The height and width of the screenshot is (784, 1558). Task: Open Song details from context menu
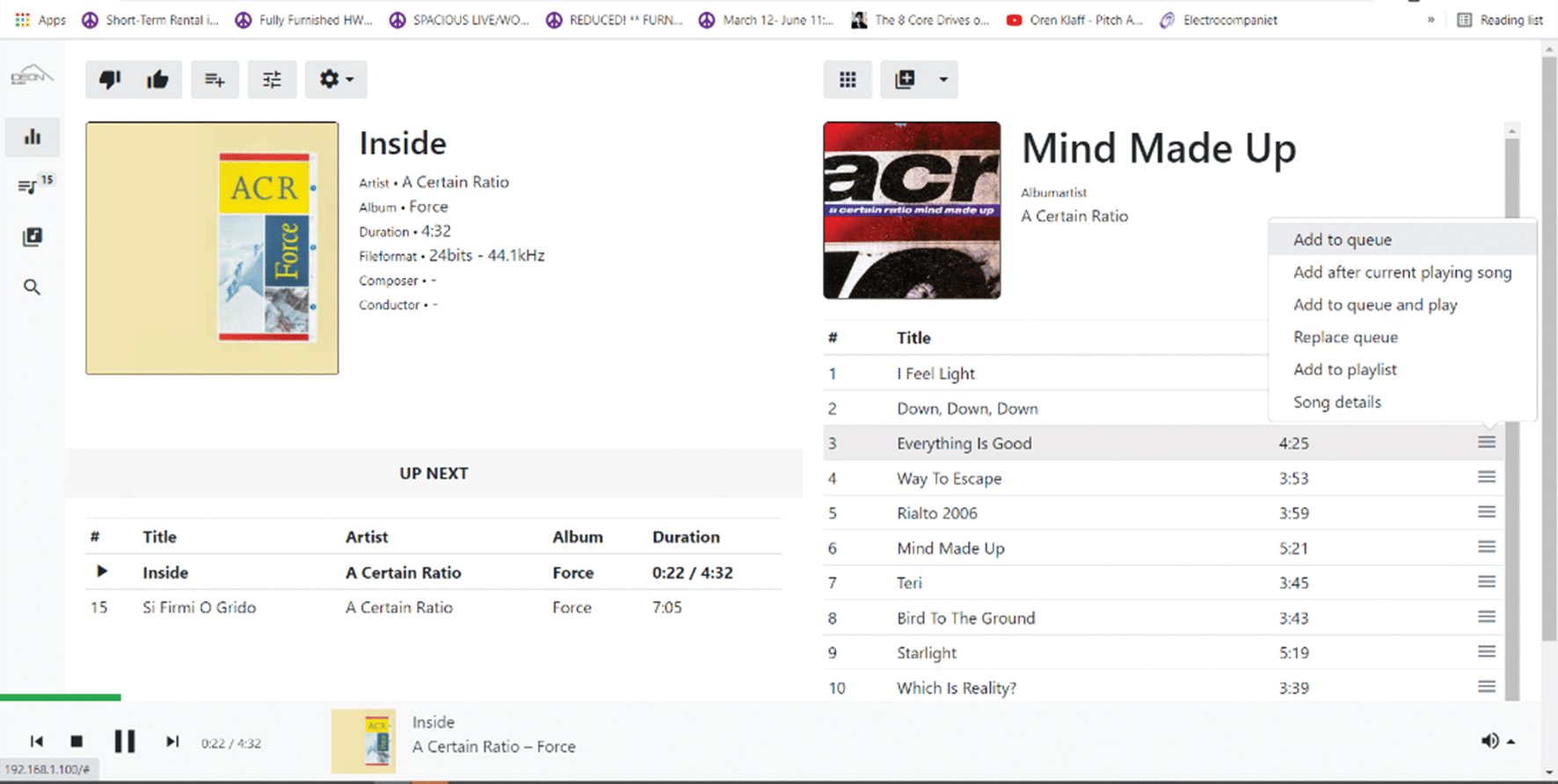pos(1402,403)
